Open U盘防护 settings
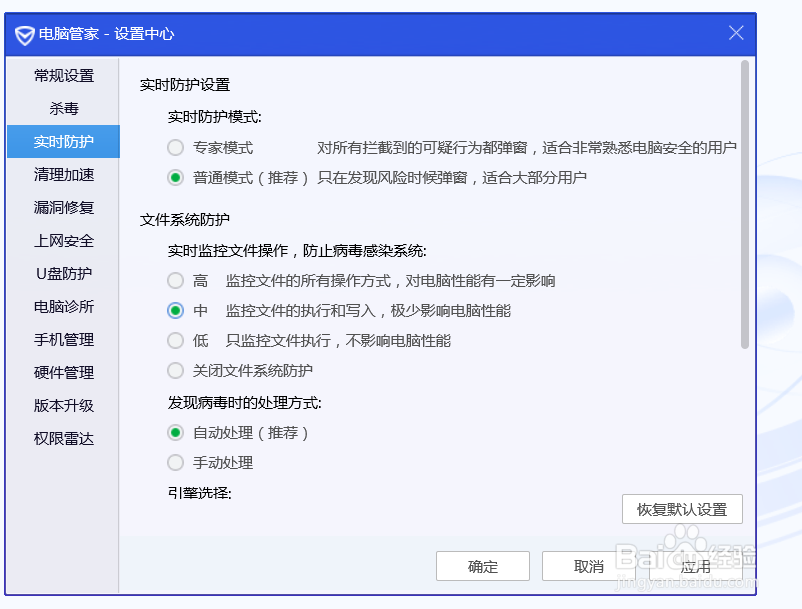Screen dimensions: 802x609 click(x=64, y=274)
